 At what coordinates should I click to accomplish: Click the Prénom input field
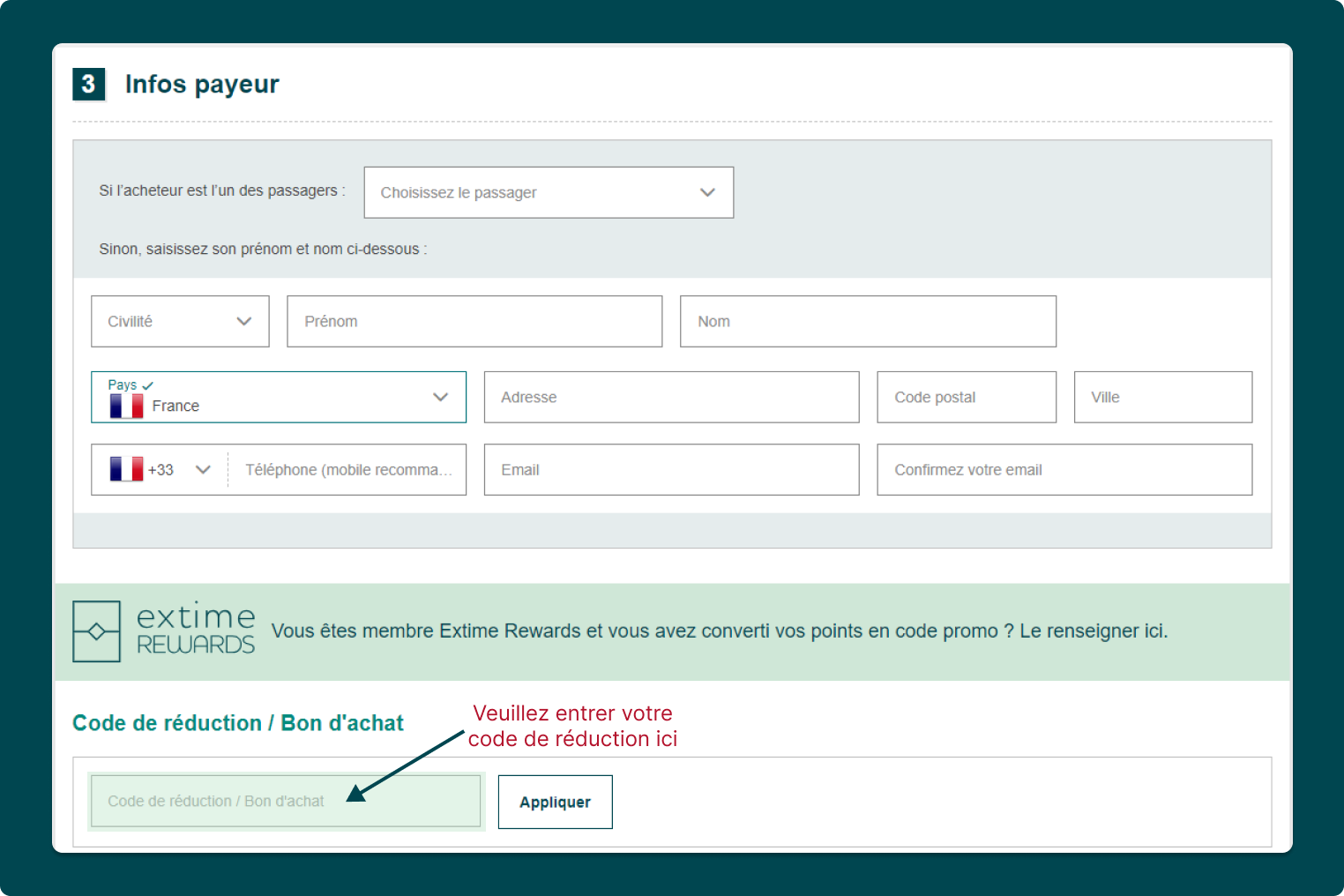click(x=474, y=321)
